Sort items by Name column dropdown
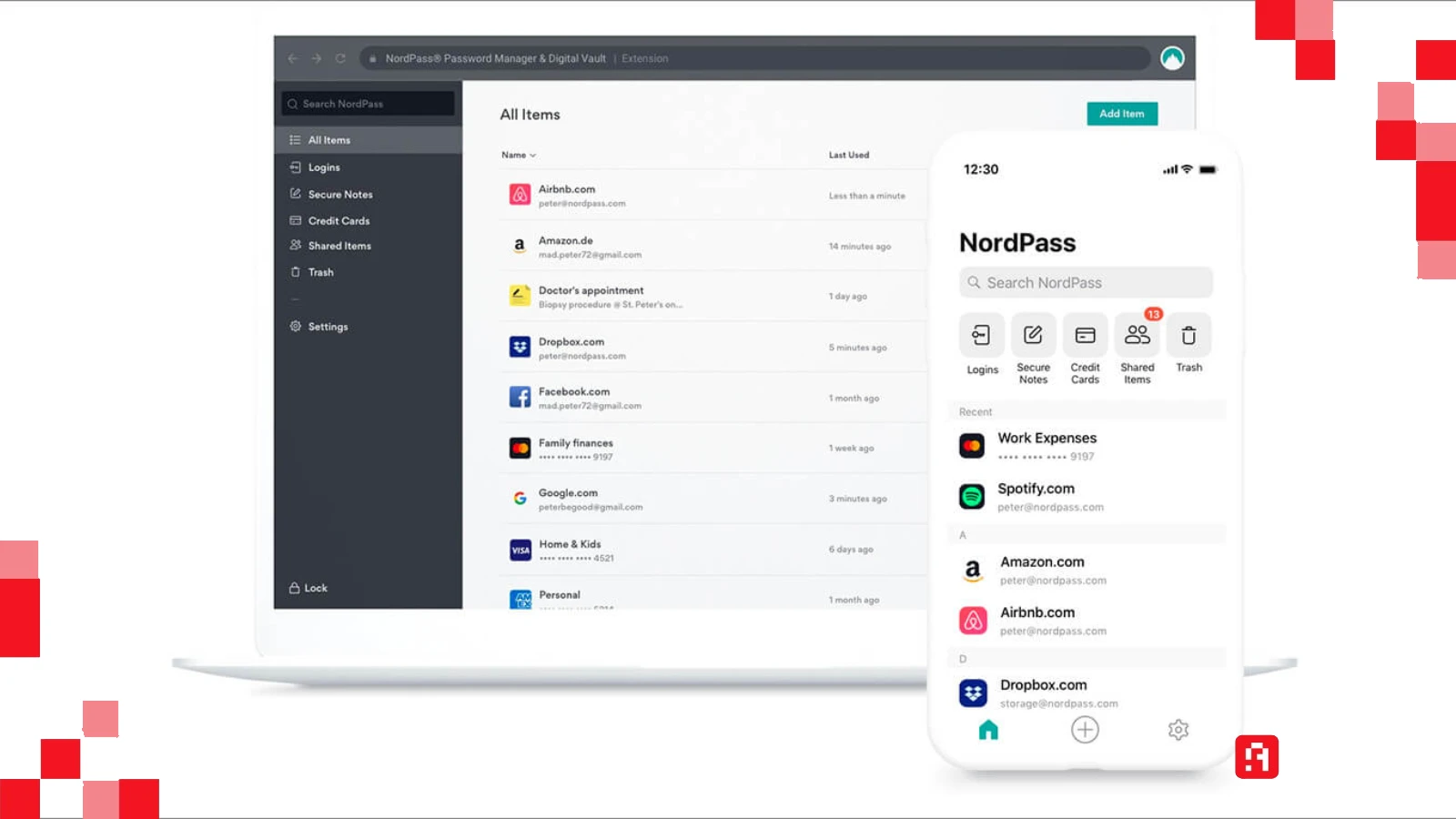Viewport: 1456px width, 819px height. 519,156
